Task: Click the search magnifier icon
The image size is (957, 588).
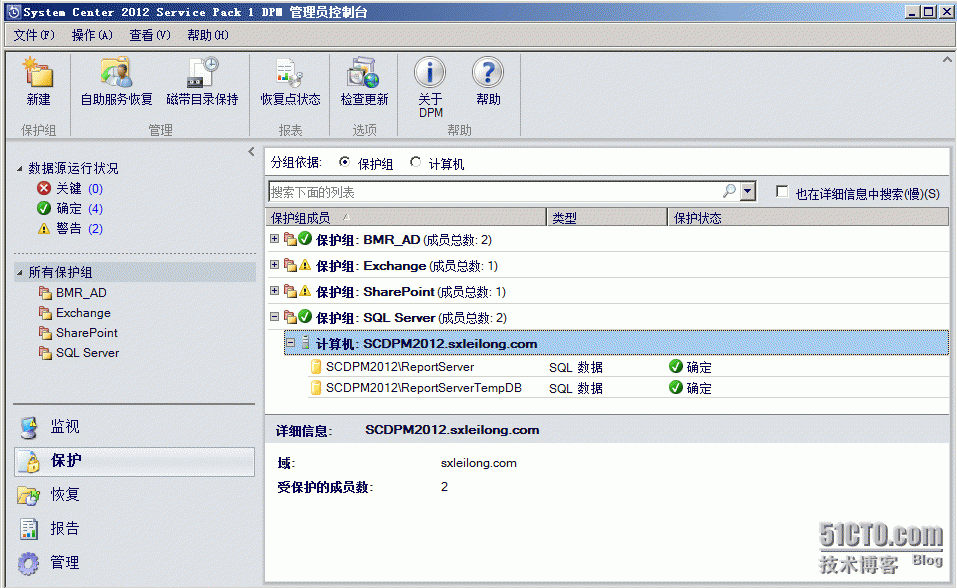Action: coord(729,191)
